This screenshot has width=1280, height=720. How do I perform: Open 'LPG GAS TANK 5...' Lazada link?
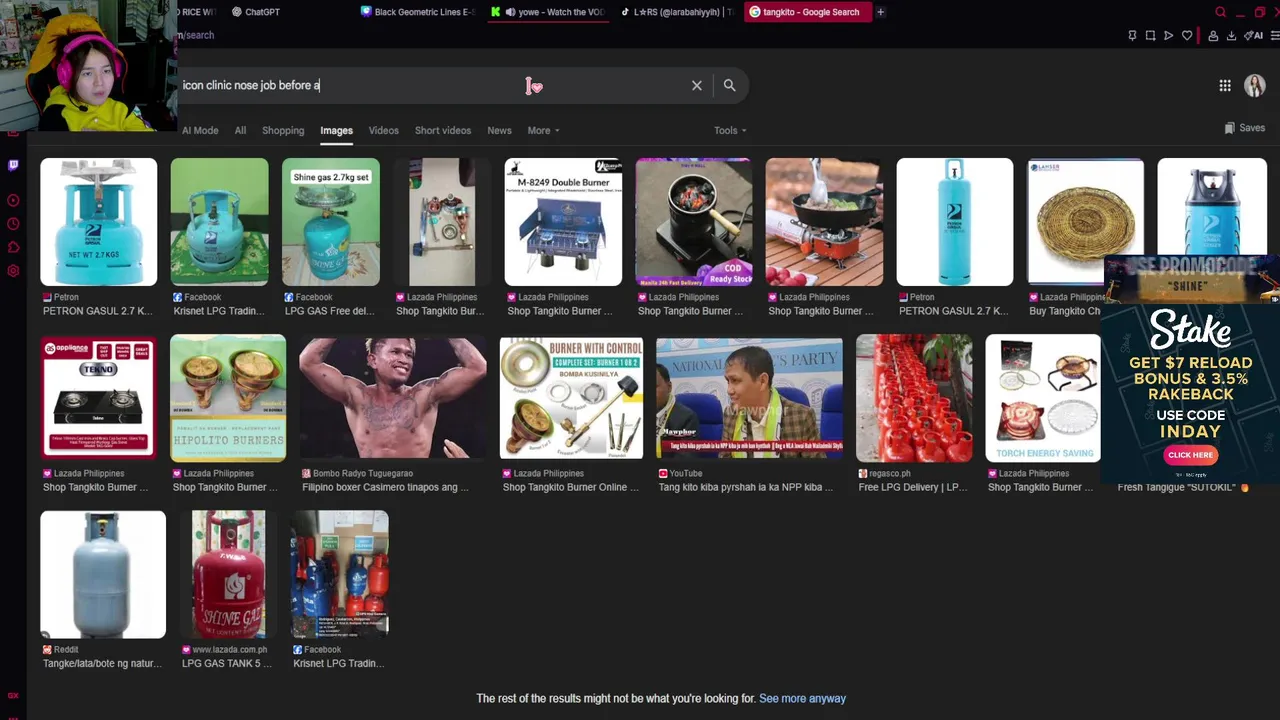[x=226, y=663]
